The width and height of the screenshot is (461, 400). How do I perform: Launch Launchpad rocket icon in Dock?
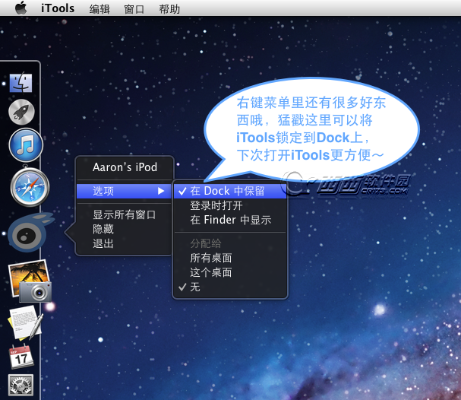(21, 112)
